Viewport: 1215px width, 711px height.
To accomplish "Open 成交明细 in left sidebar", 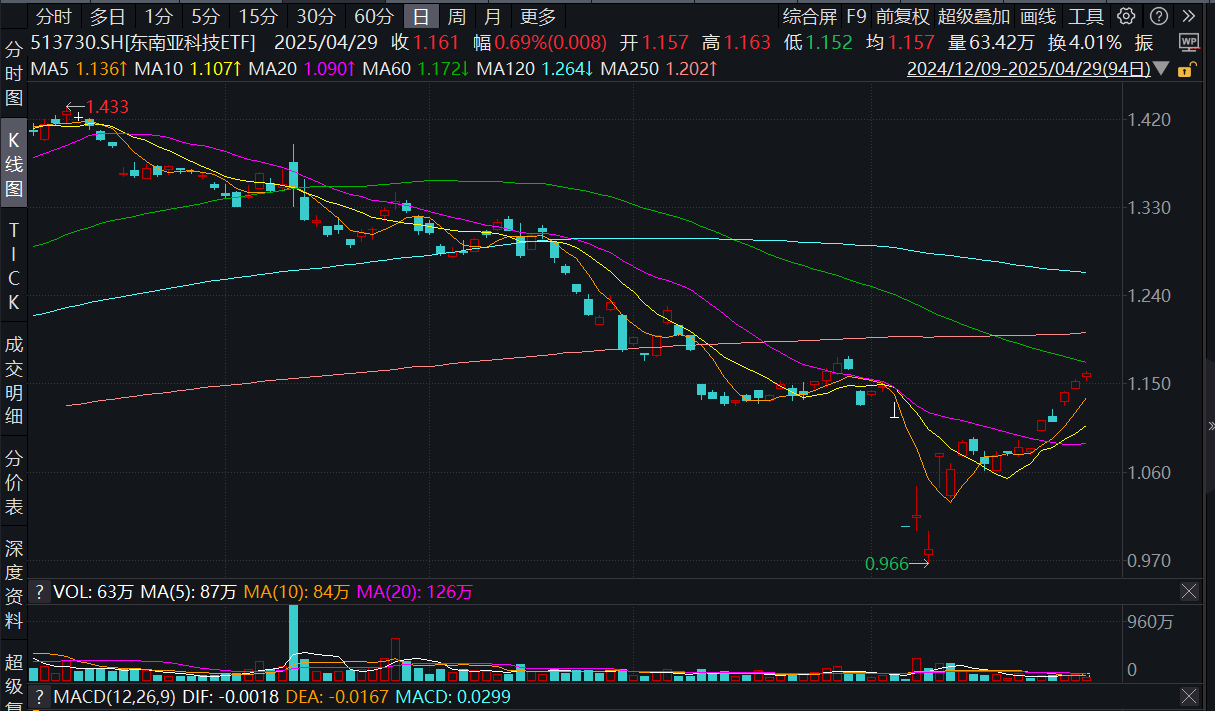I will [x=14, y=381].
